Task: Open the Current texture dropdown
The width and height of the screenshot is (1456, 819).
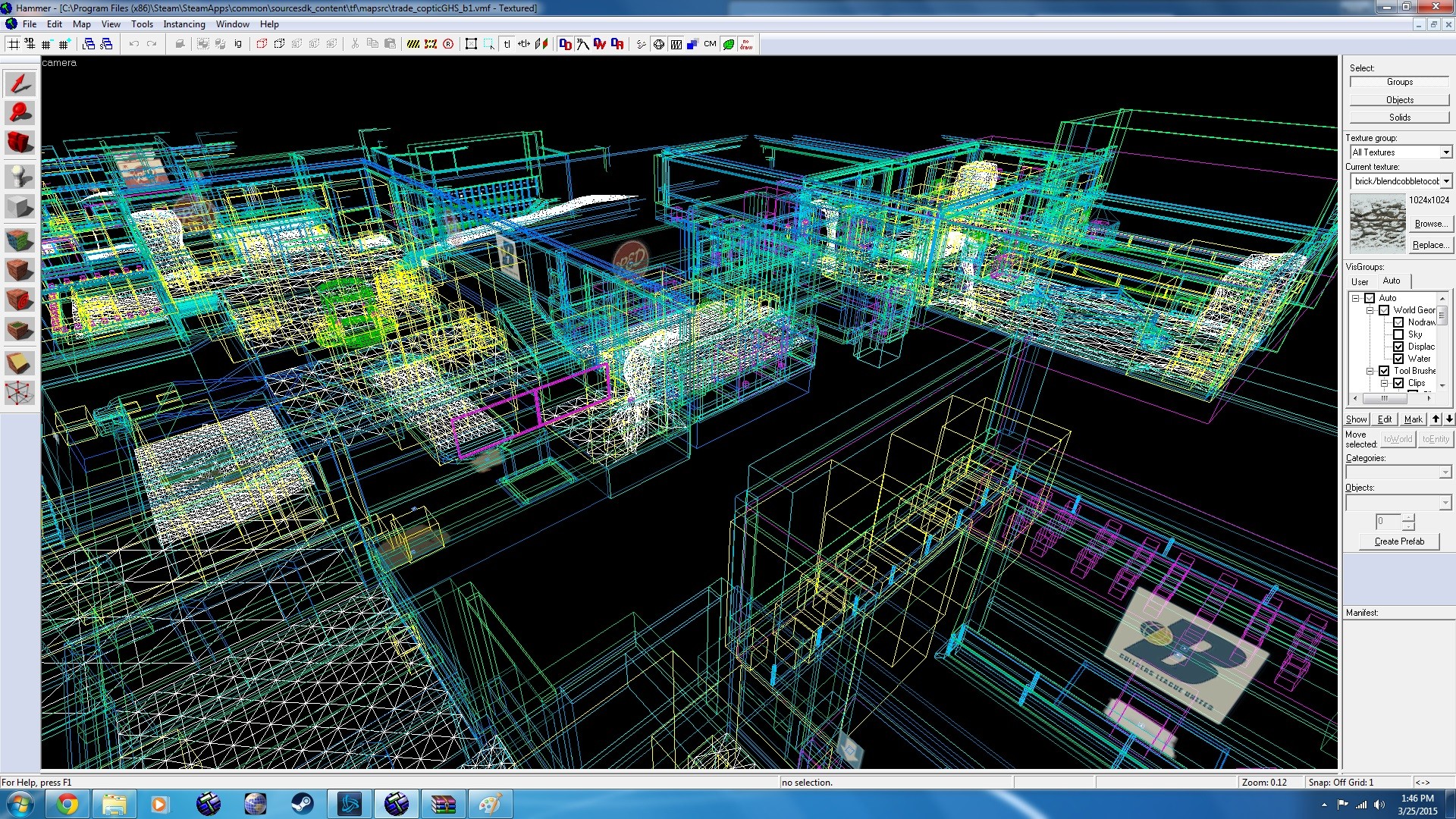Action: pyautogui.click(x=1400, y=181)
